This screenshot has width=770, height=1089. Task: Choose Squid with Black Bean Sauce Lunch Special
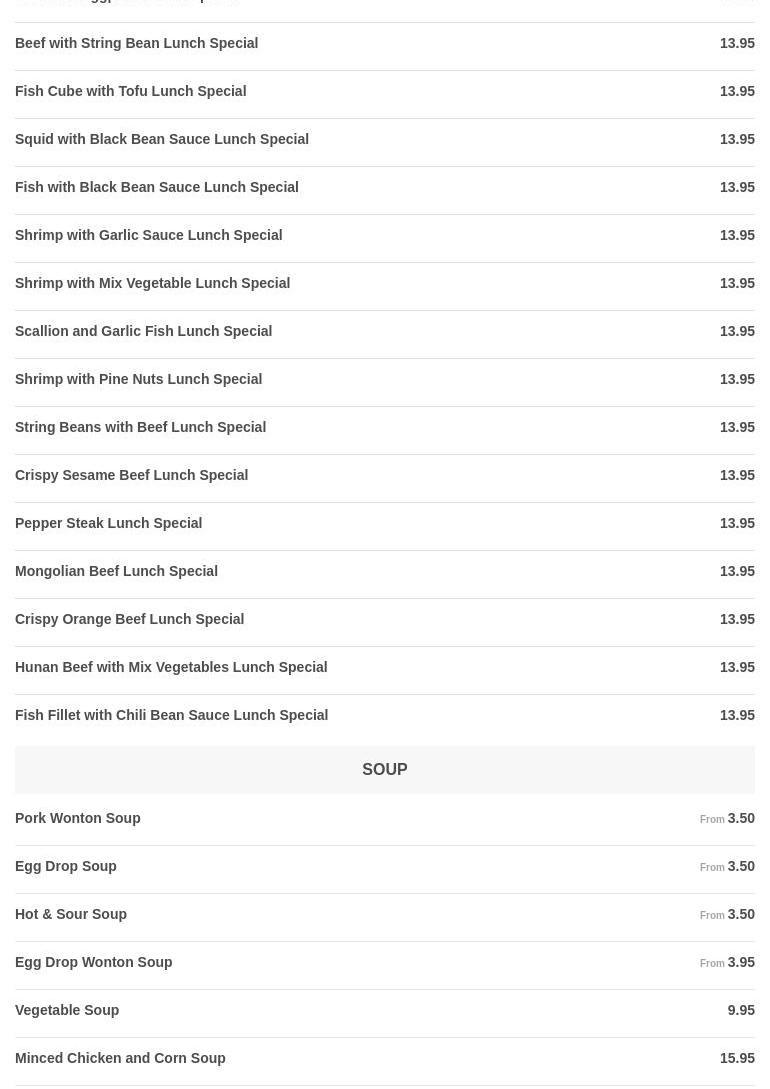click(162, 139)
